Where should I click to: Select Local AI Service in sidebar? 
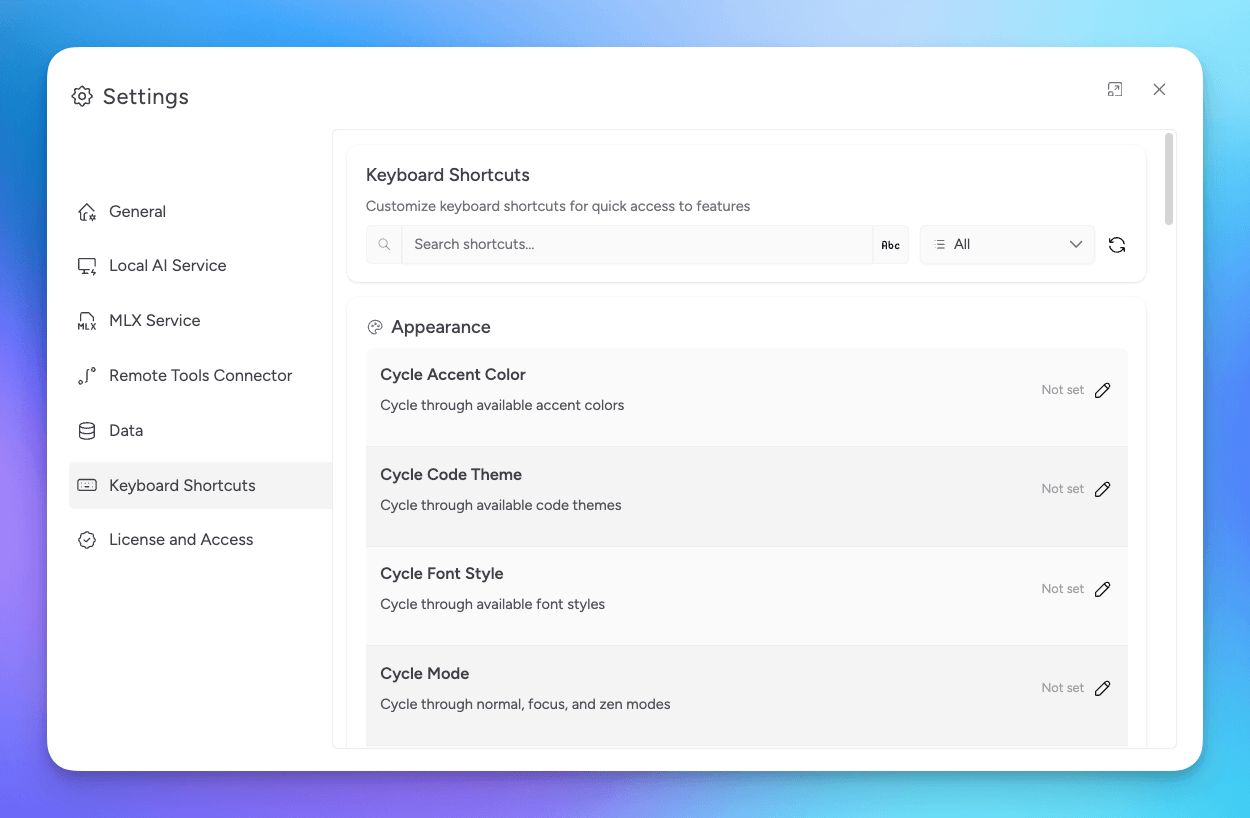pos(167,265)
